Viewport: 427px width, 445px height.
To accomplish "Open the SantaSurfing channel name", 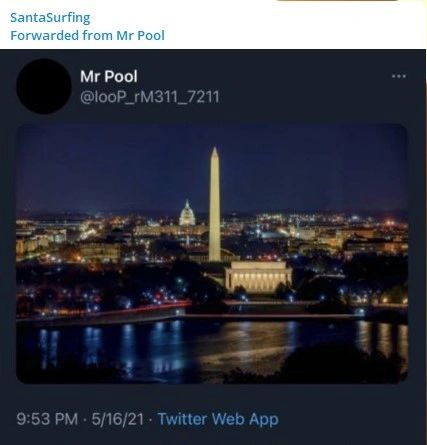I will coord(50,18).
